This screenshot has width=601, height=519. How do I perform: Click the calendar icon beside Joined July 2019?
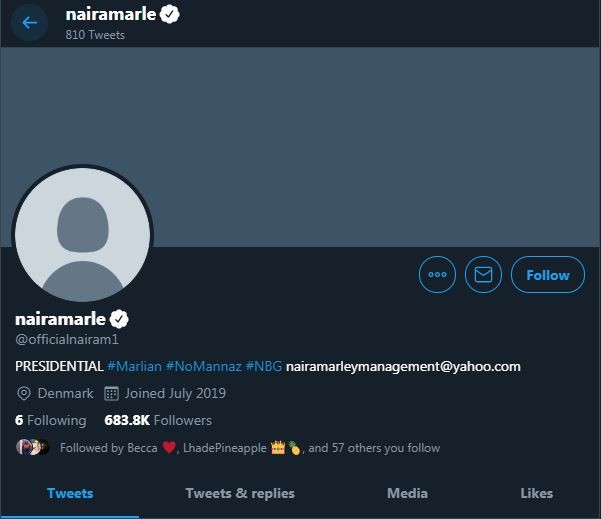tap(111, 393)
